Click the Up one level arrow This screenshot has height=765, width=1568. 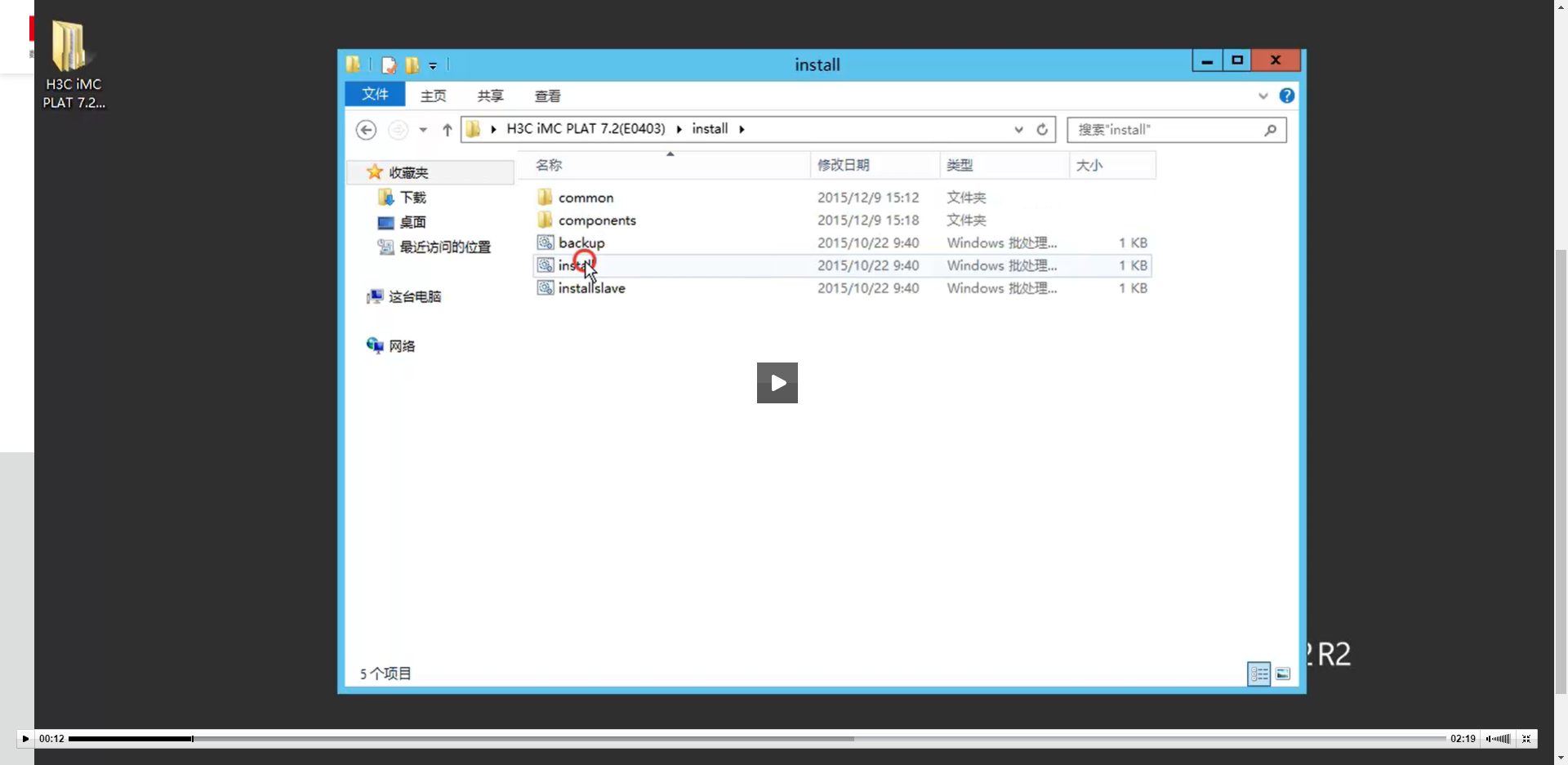[447, 130]
